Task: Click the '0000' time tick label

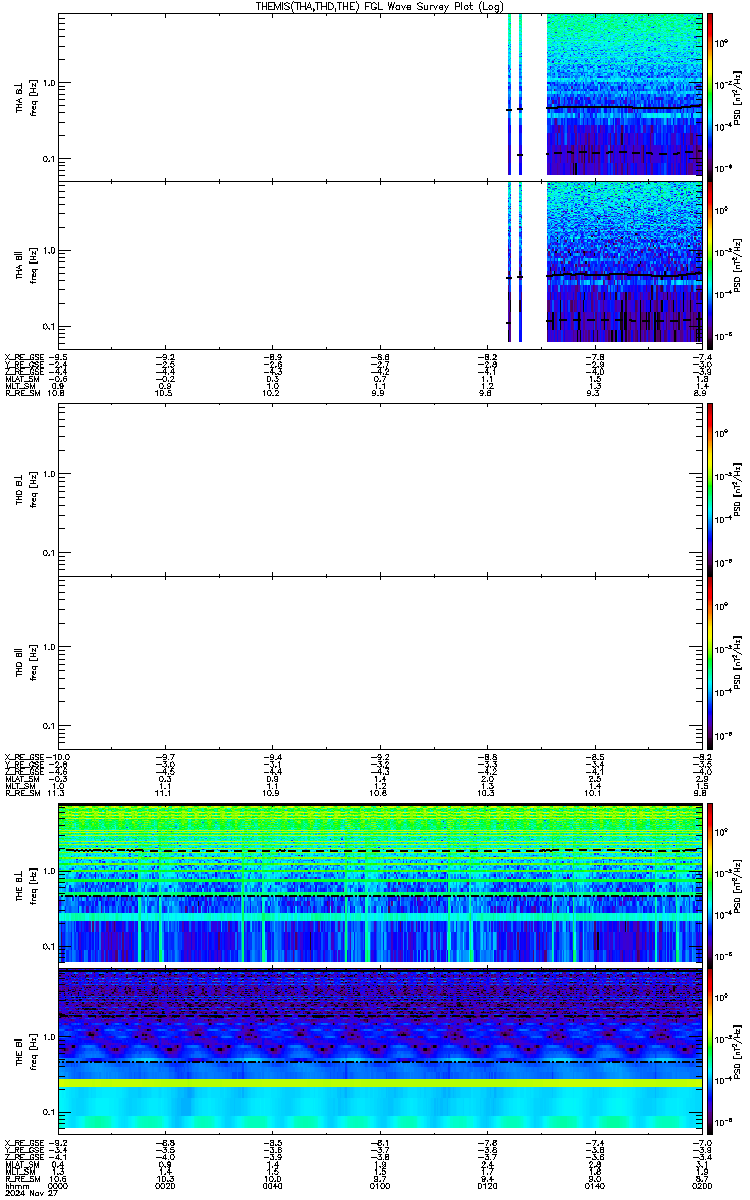Action: pos(59,1185)
